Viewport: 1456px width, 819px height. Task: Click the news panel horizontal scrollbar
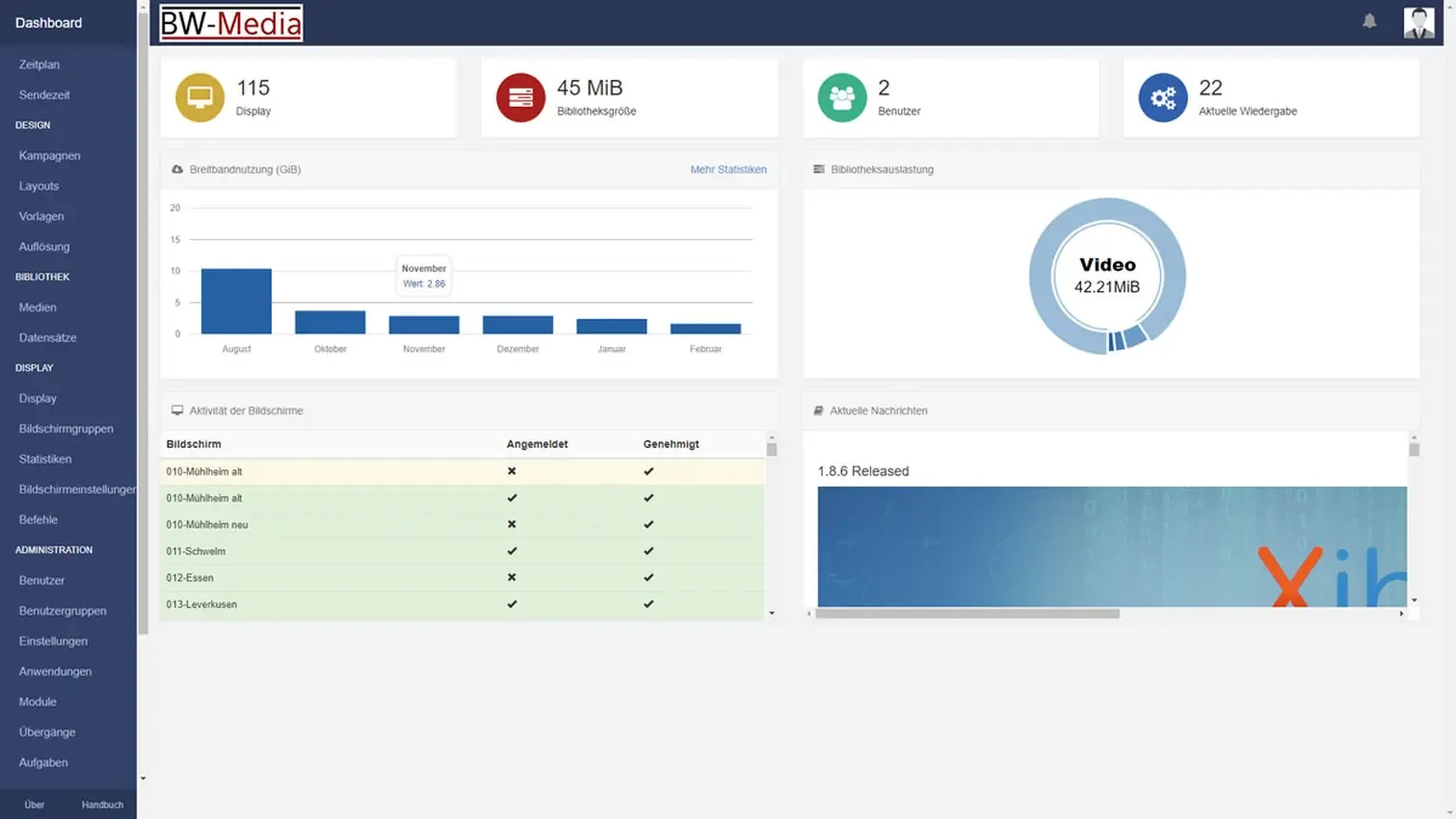click(967, 614)
